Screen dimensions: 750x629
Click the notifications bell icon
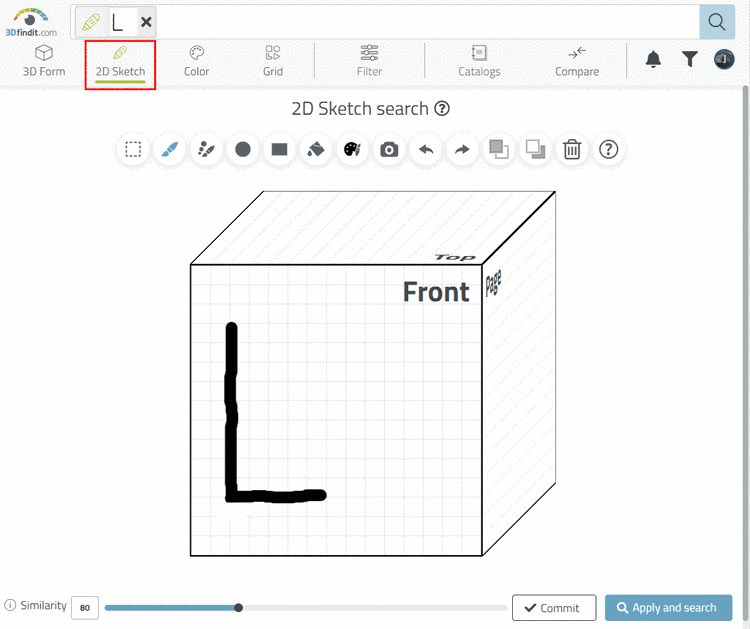[x=653, y=59]
